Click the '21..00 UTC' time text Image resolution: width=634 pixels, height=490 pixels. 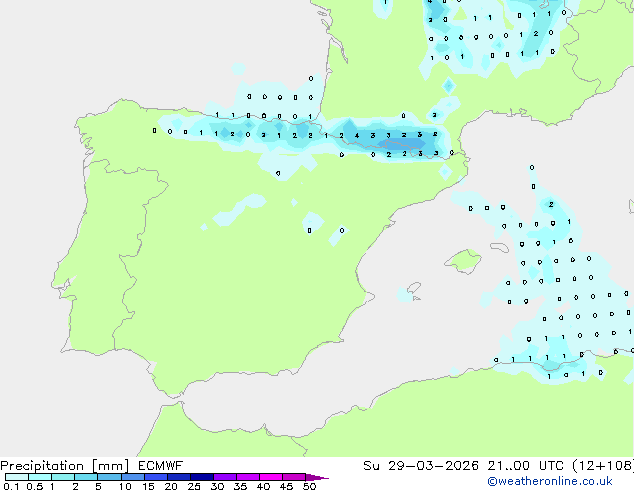pyautogui.click(x=526, y=466)
